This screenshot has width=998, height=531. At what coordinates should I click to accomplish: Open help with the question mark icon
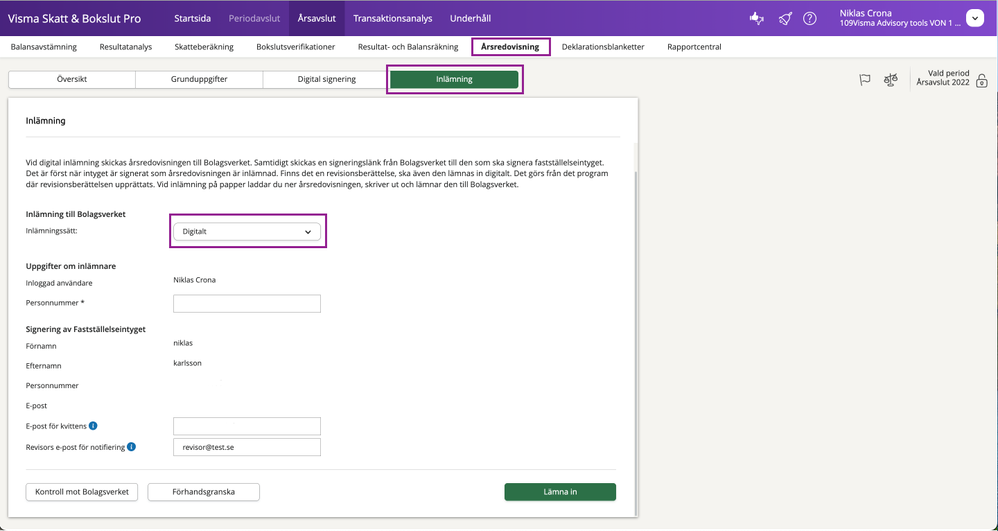810,18
